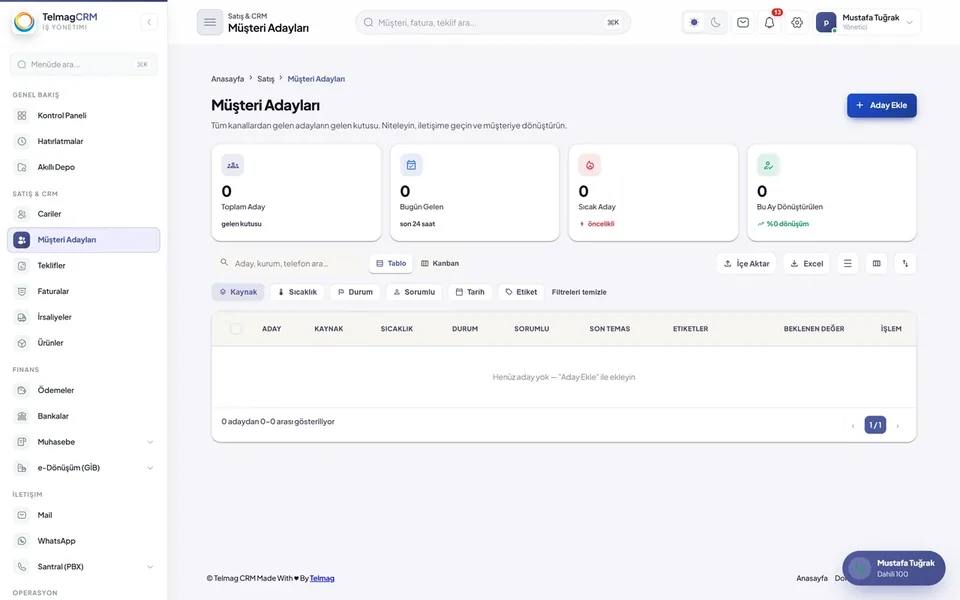Click the Toplam Aday card icon
The image size is (960, 600).
[x=233, y=165]
